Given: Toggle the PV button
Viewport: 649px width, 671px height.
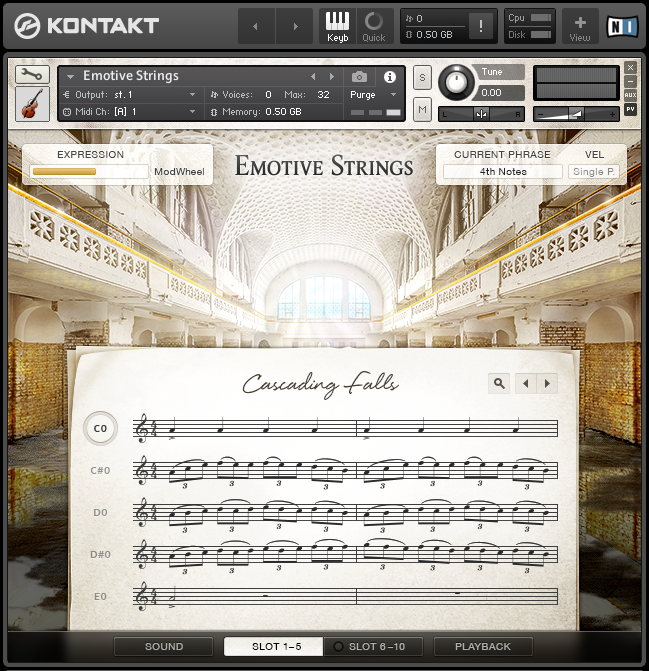Looking at the screenshot, I should coord(630,109).
